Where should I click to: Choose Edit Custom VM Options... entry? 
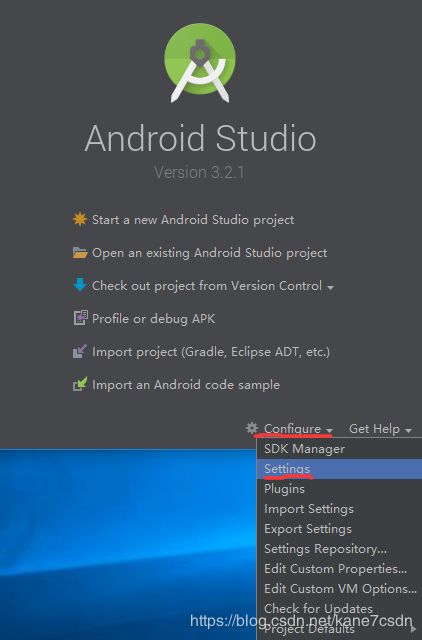point(339,589)
